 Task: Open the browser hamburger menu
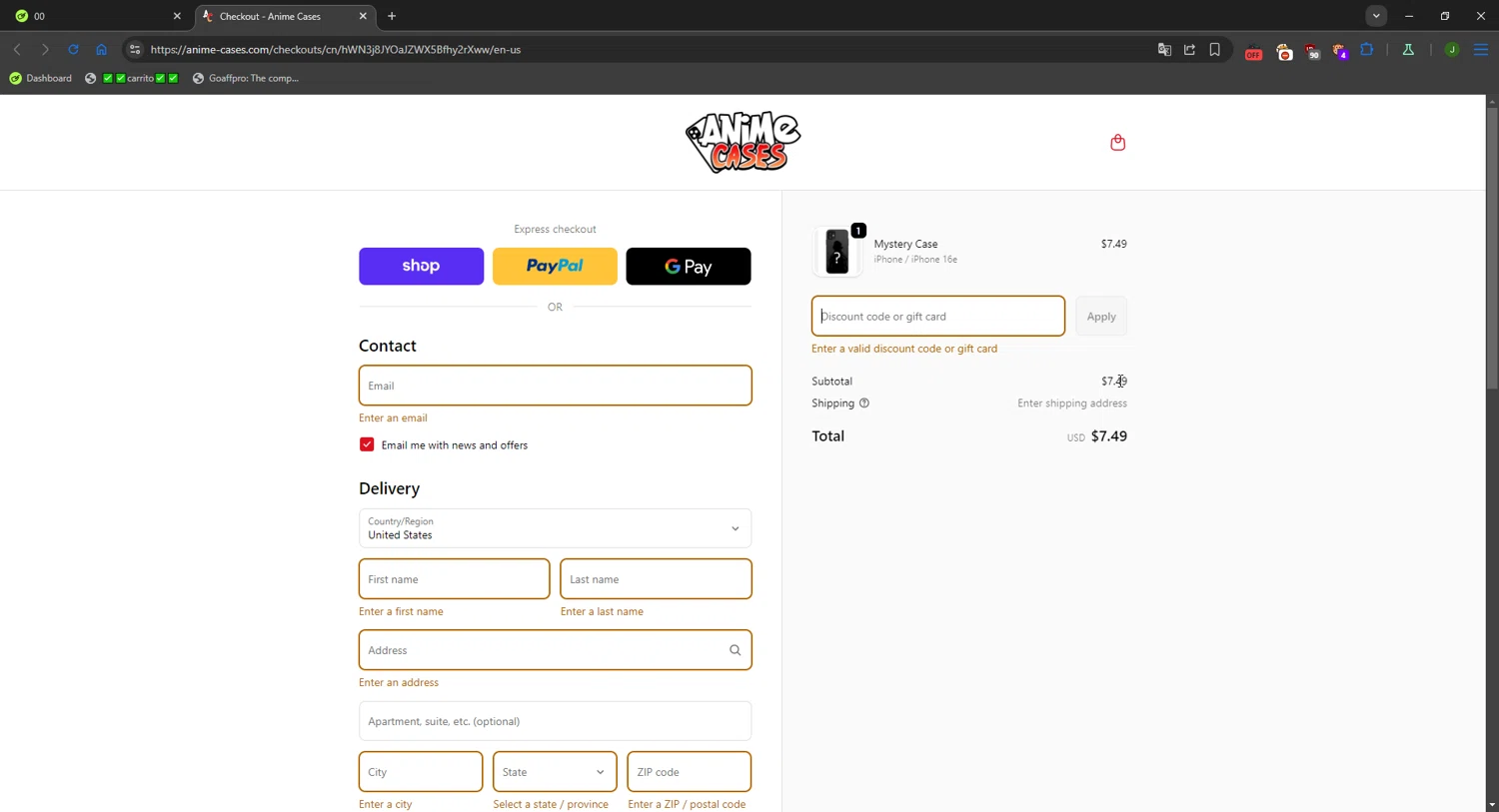[1481, 50]
